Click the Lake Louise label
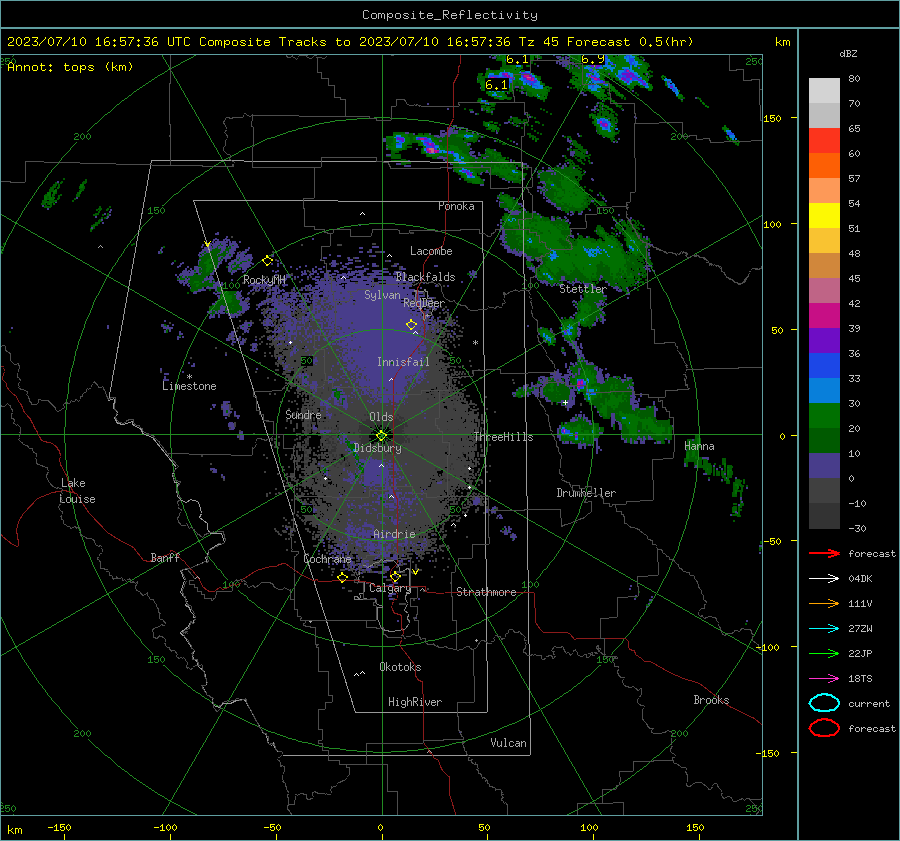This screenshot has height=841, width=900. coord(77,491)
